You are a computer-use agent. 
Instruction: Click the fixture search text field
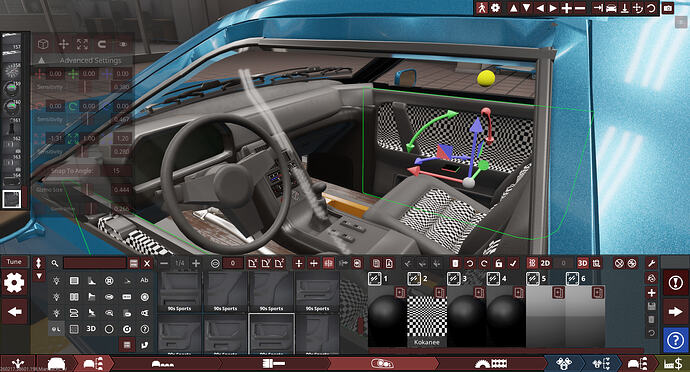pos(95,263)
